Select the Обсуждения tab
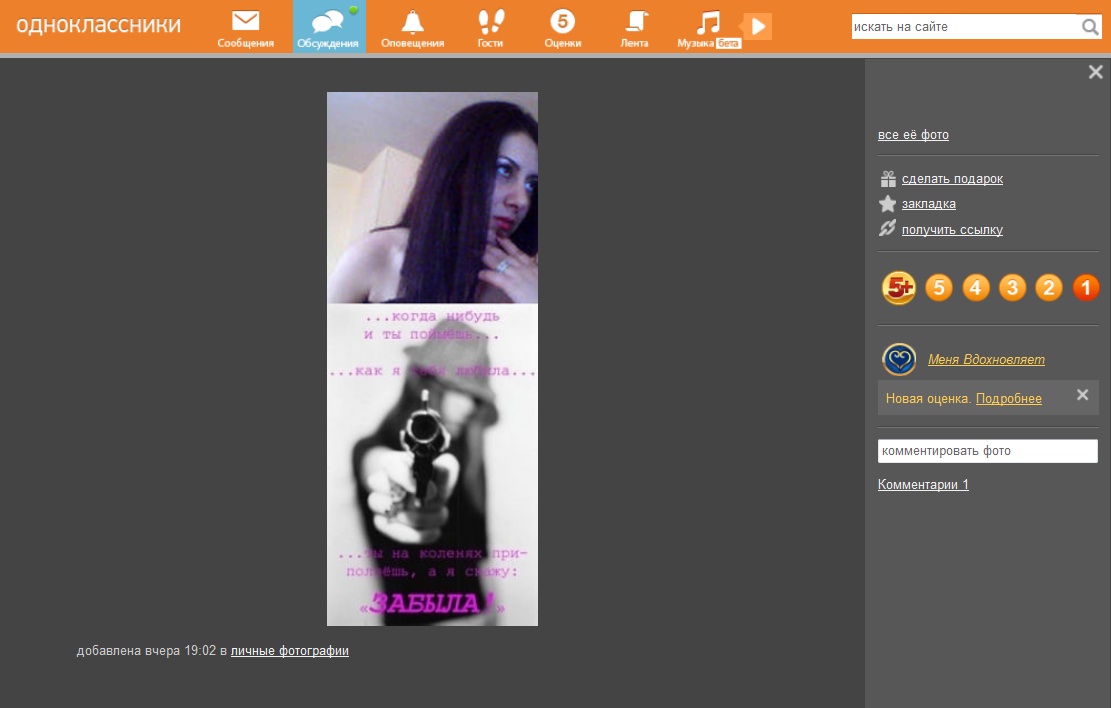This screenshot has height=708, width=1111. coord(328,27)
